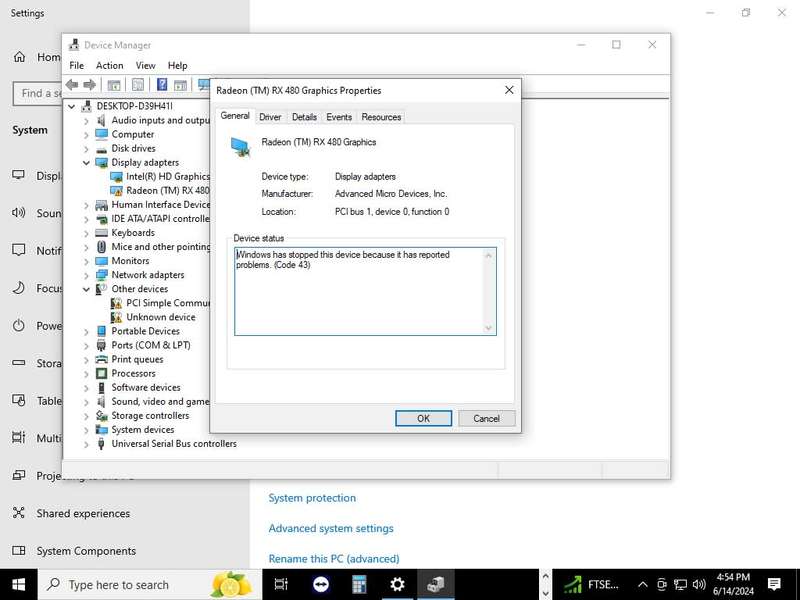Click the System Components icon in Settings

tap(19, 551)
